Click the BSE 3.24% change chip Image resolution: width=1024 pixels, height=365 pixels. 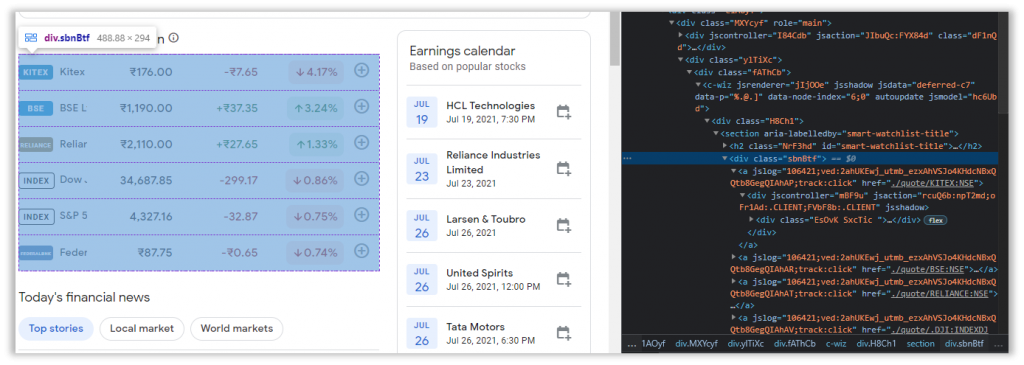[x=316, y=108]
